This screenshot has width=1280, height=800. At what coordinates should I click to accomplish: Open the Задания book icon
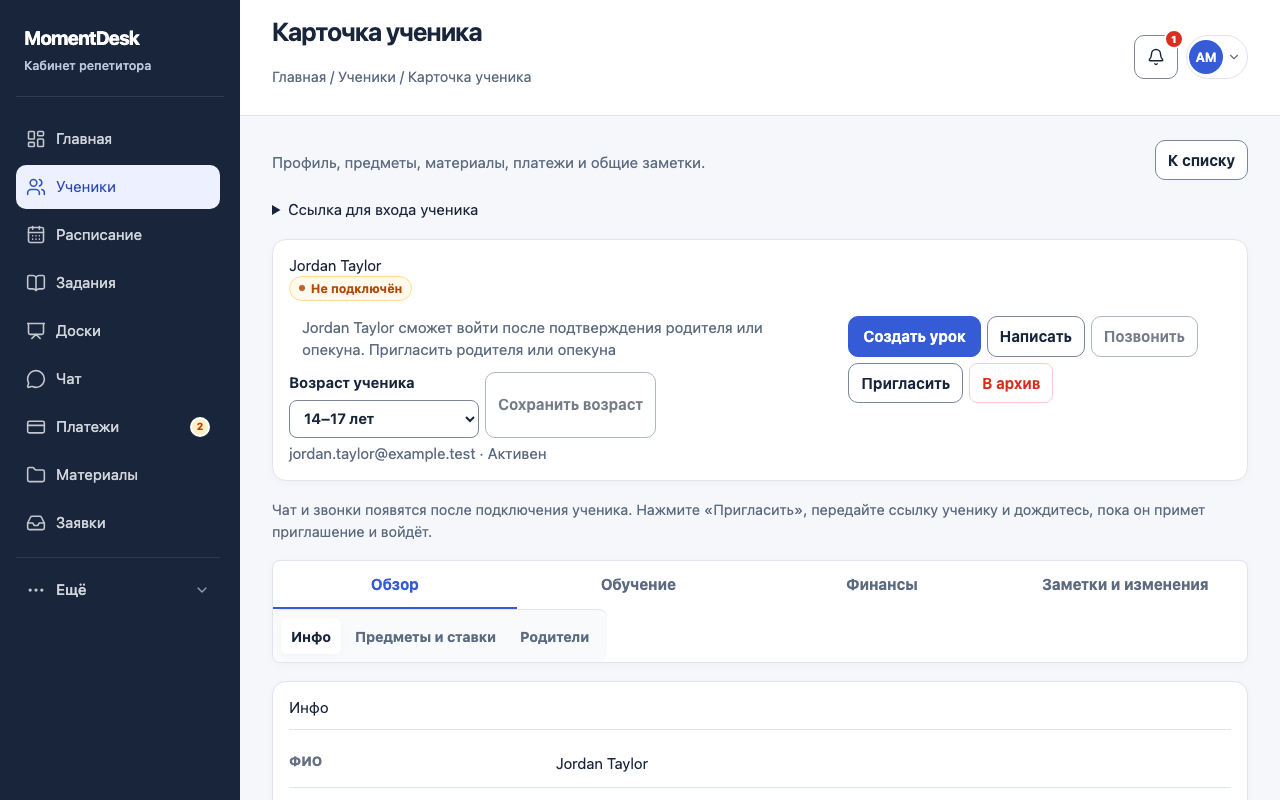pyautogui.click(x=36, y=283)
